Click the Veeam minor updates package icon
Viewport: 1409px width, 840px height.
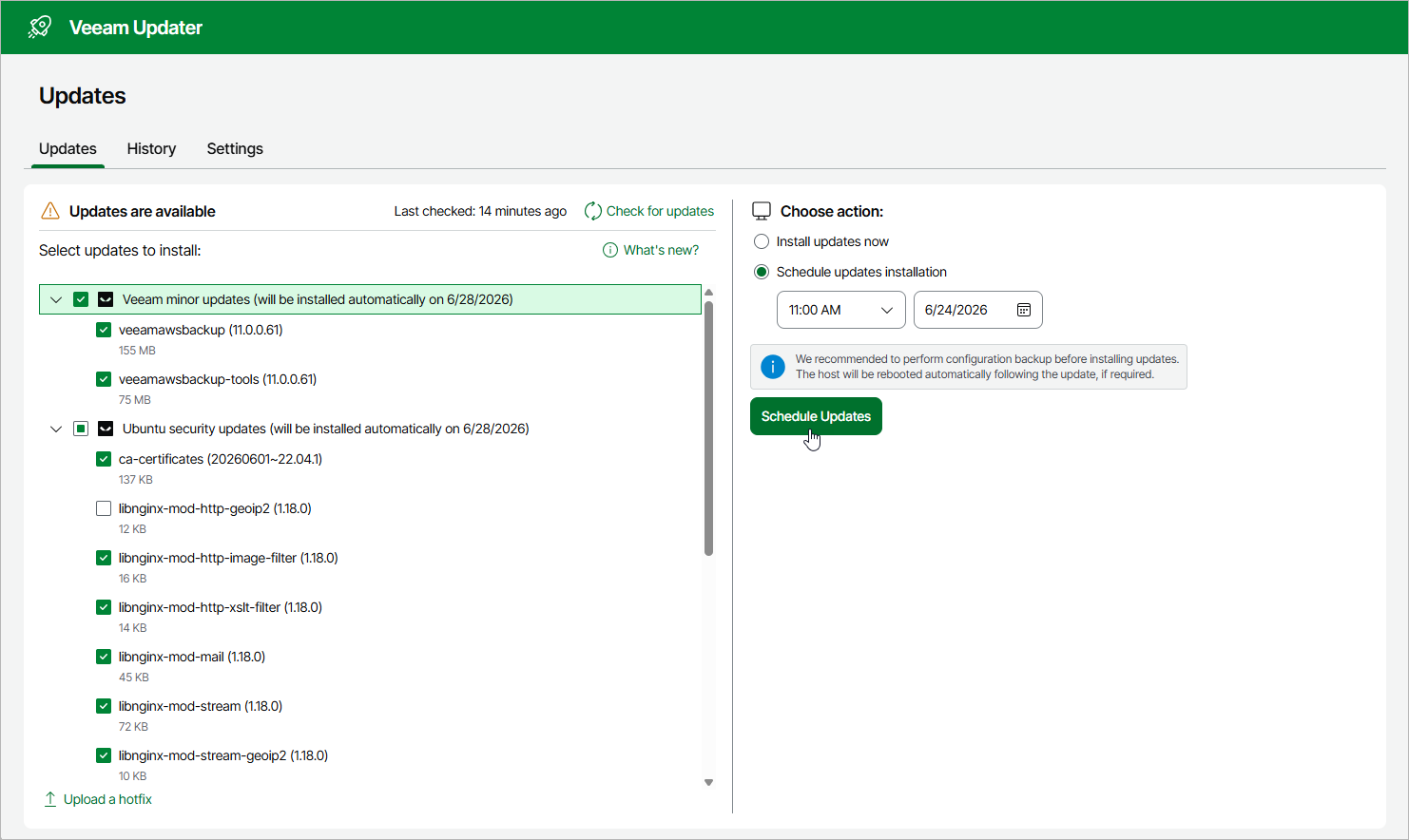106,299
